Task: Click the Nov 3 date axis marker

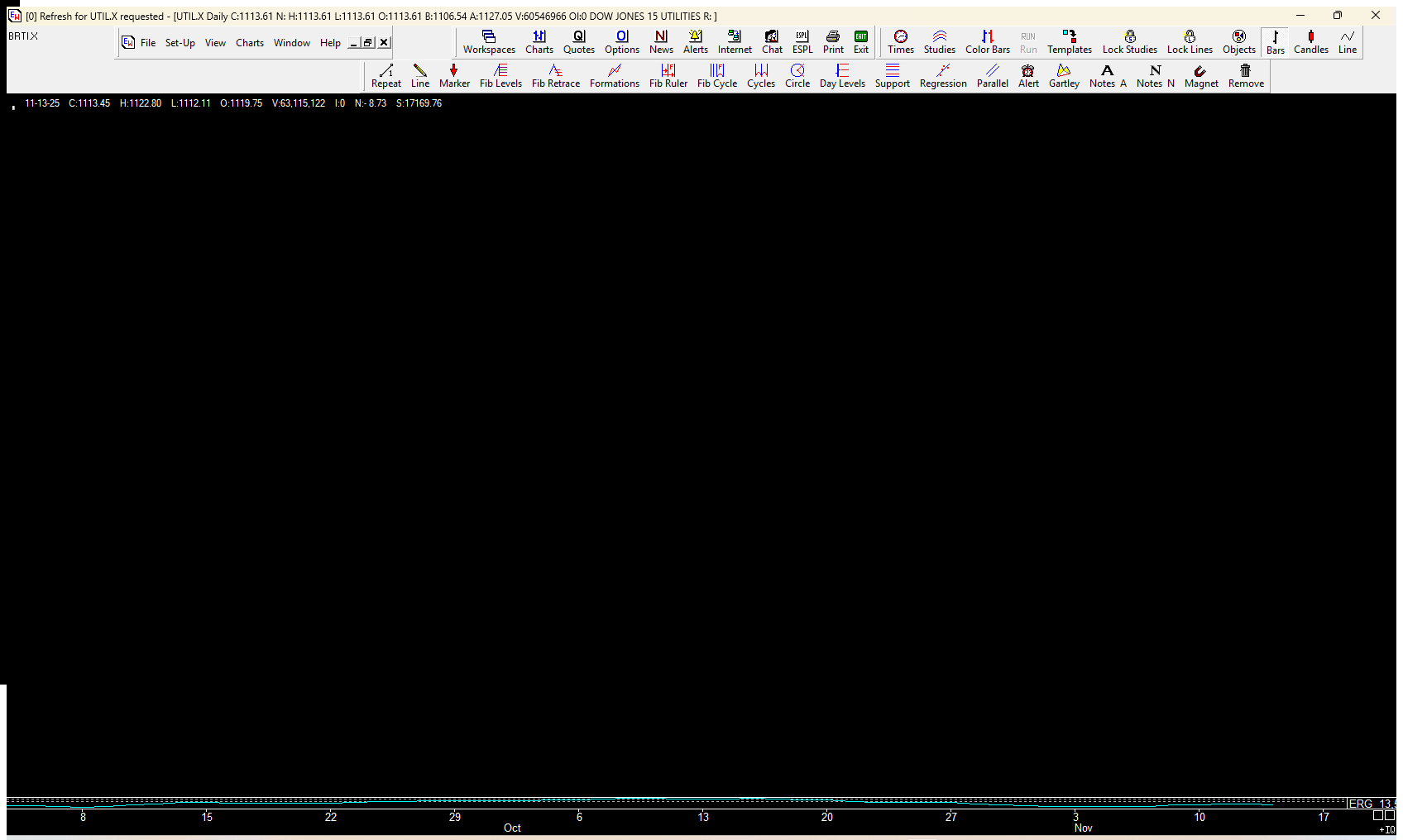Action: tap(1076, 817)
